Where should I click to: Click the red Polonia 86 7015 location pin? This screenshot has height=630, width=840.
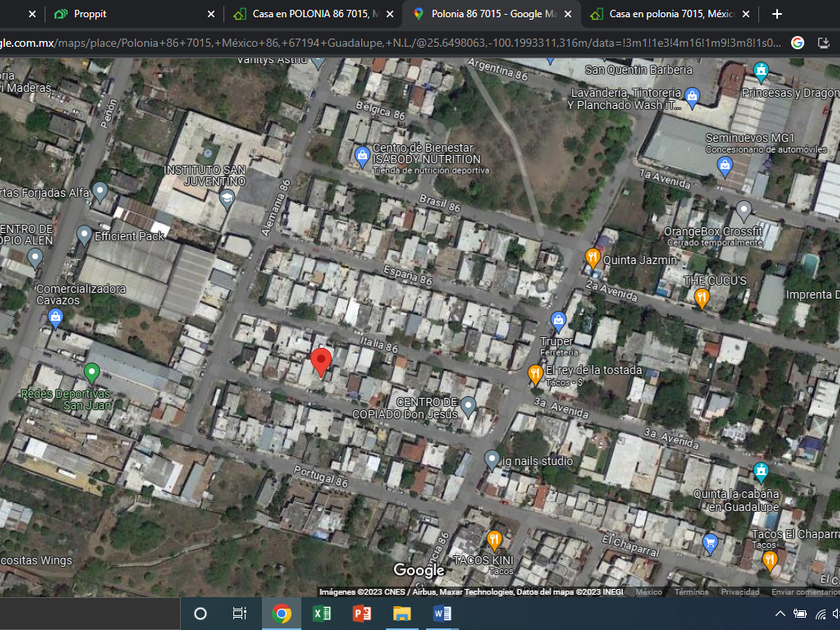coord(321,362)
